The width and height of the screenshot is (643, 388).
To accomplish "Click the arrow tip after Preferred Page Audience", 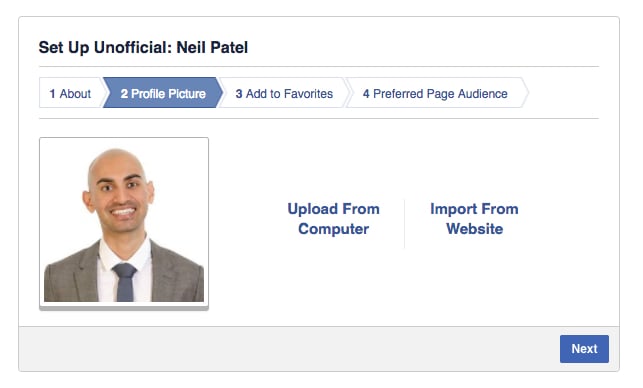I will [524, 93].
